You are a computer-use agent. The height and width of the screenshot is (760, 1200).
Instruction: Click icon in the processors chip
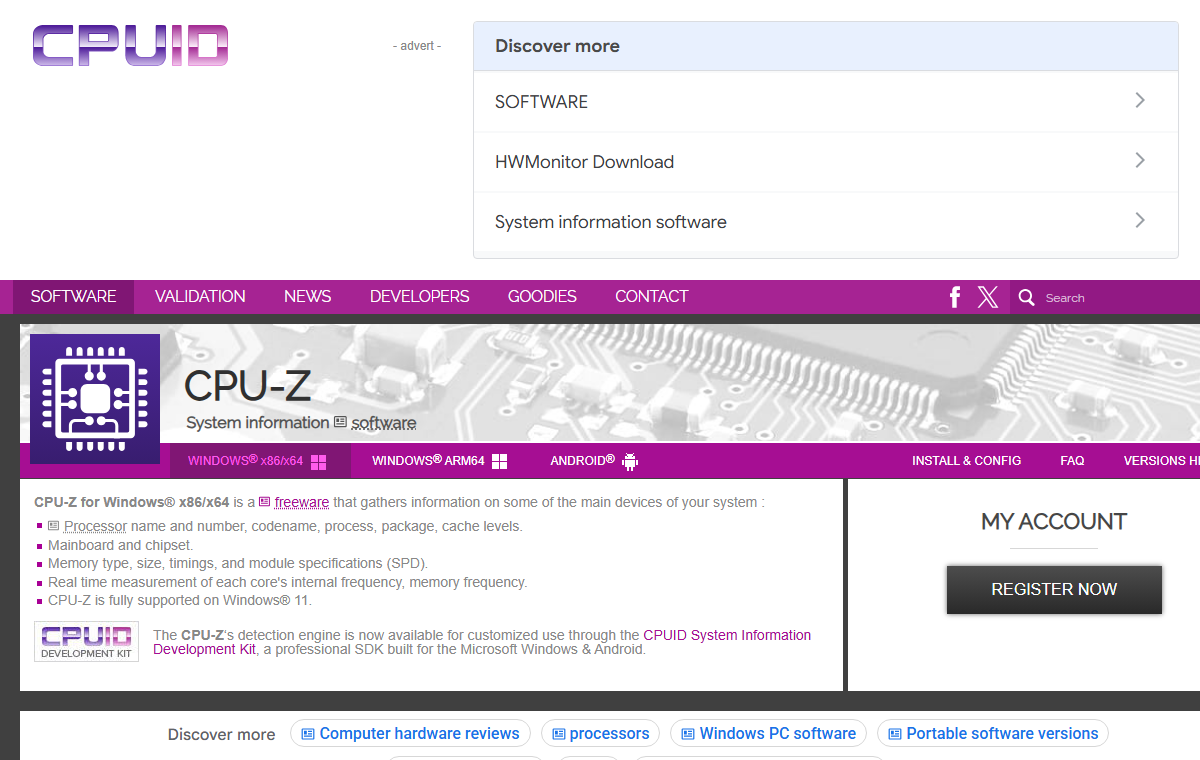click(559, 734)
